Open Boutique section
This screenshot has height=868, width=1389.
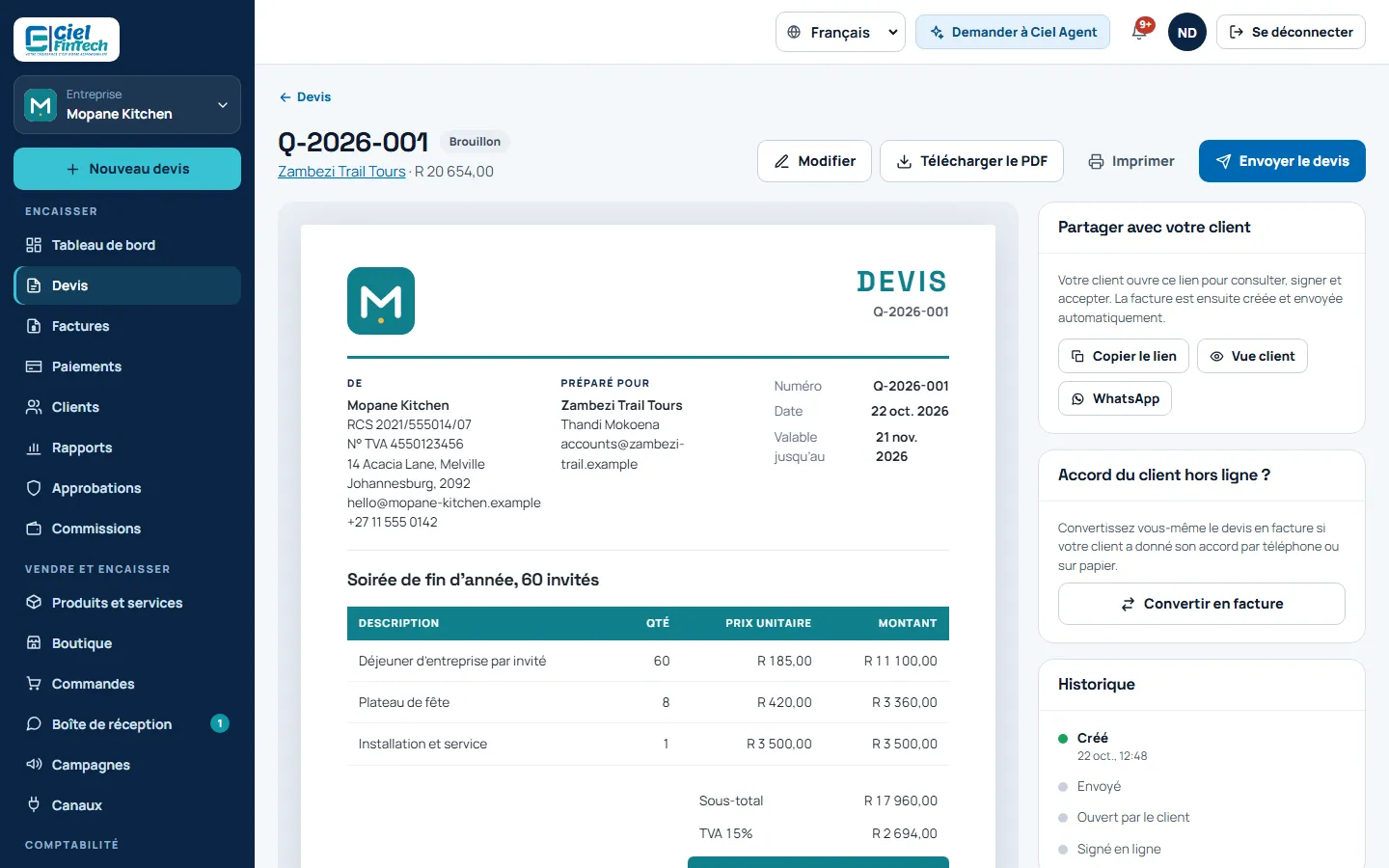click(127, 643)
